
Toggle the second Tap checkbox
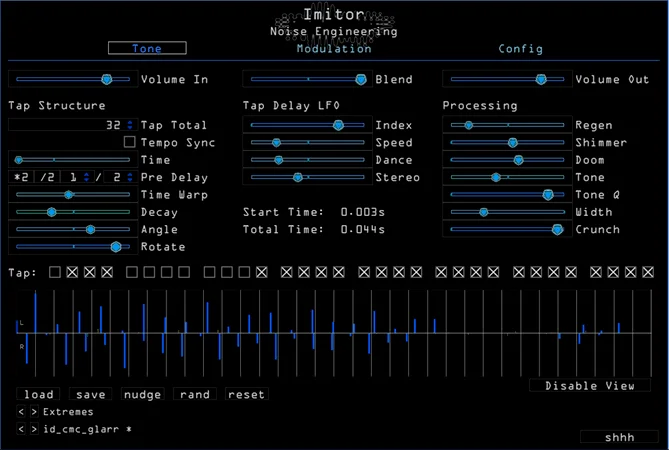pyautogui.click(x=72, y=272)
